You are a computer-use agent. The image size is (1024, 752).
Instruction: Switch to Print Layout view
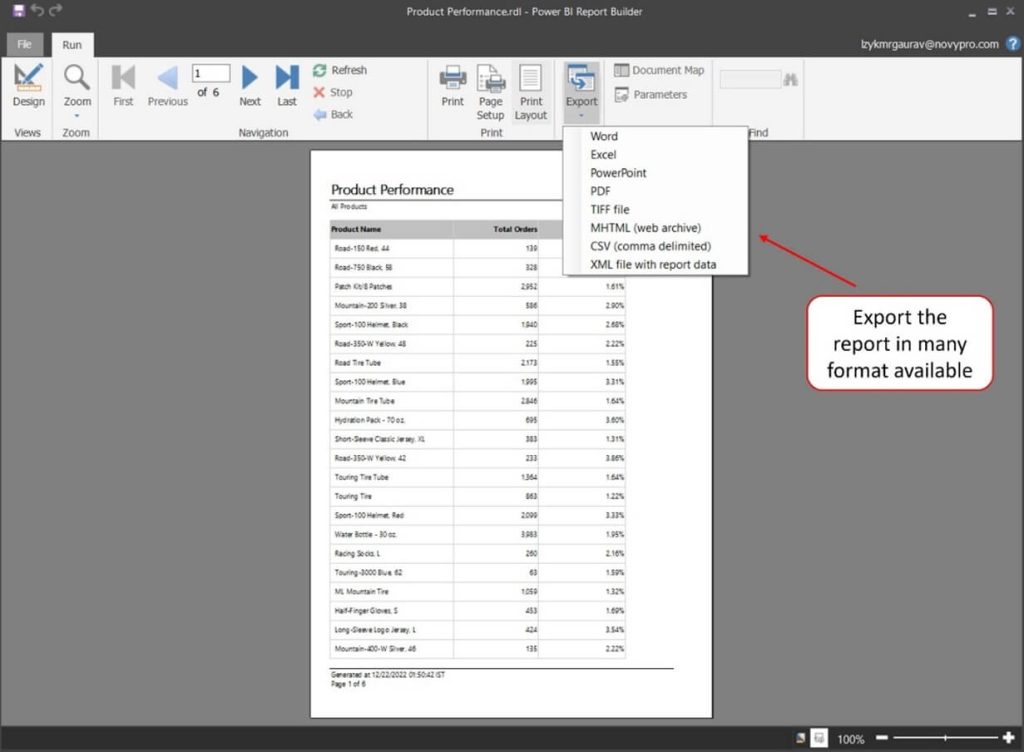click(531, 80)
